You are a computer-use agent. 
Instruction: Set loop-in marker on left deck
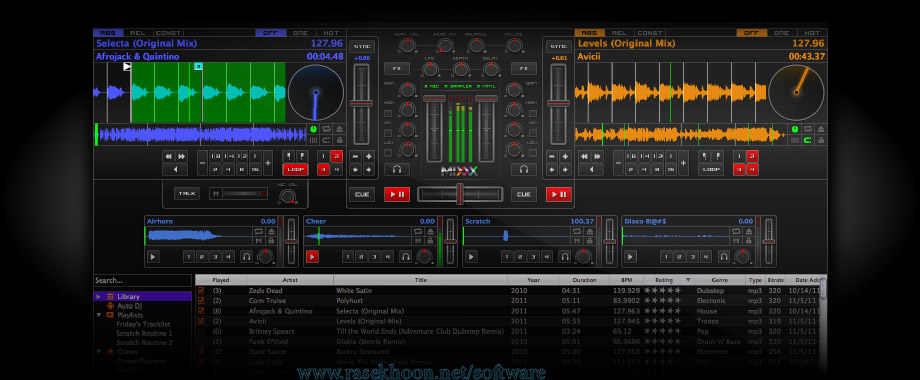(289, 156)
